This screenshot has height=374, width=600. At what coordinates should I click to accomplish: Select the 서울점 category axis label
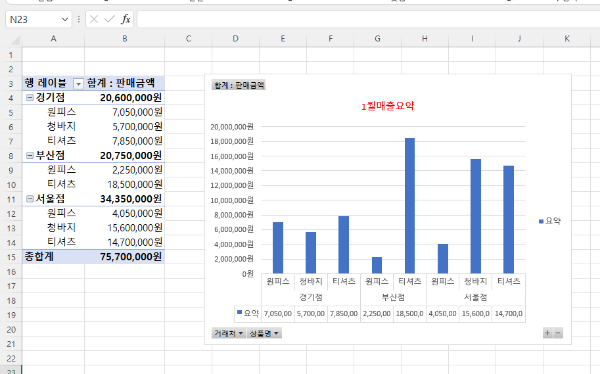tap(476, 297)
